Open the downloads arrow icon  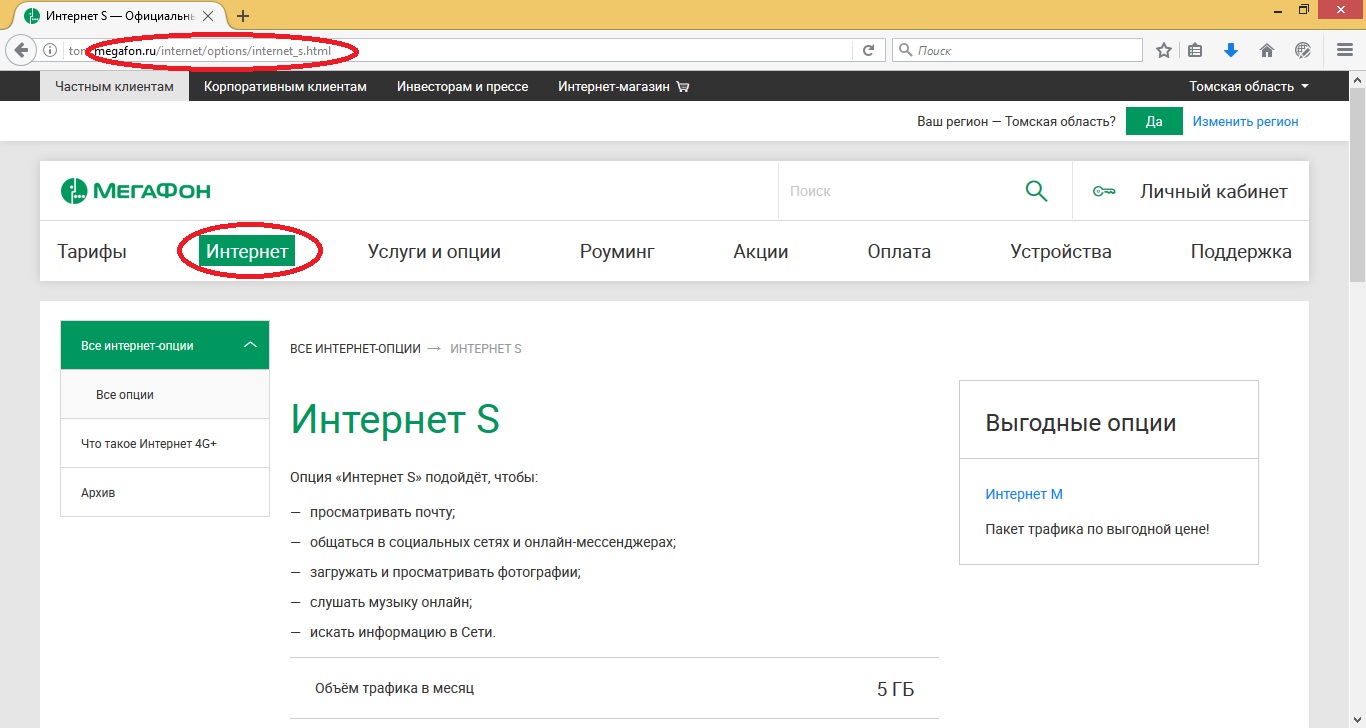tap(1231, 48)
